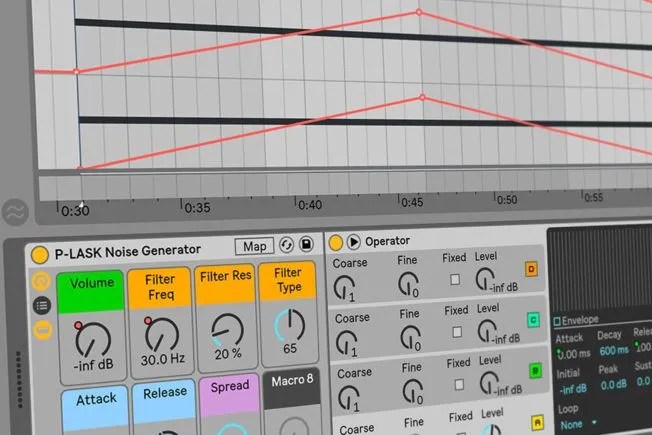Viewport: 652px width, 435px height.
Task: Click the green Volume macro label
Action: coord(91,292)
